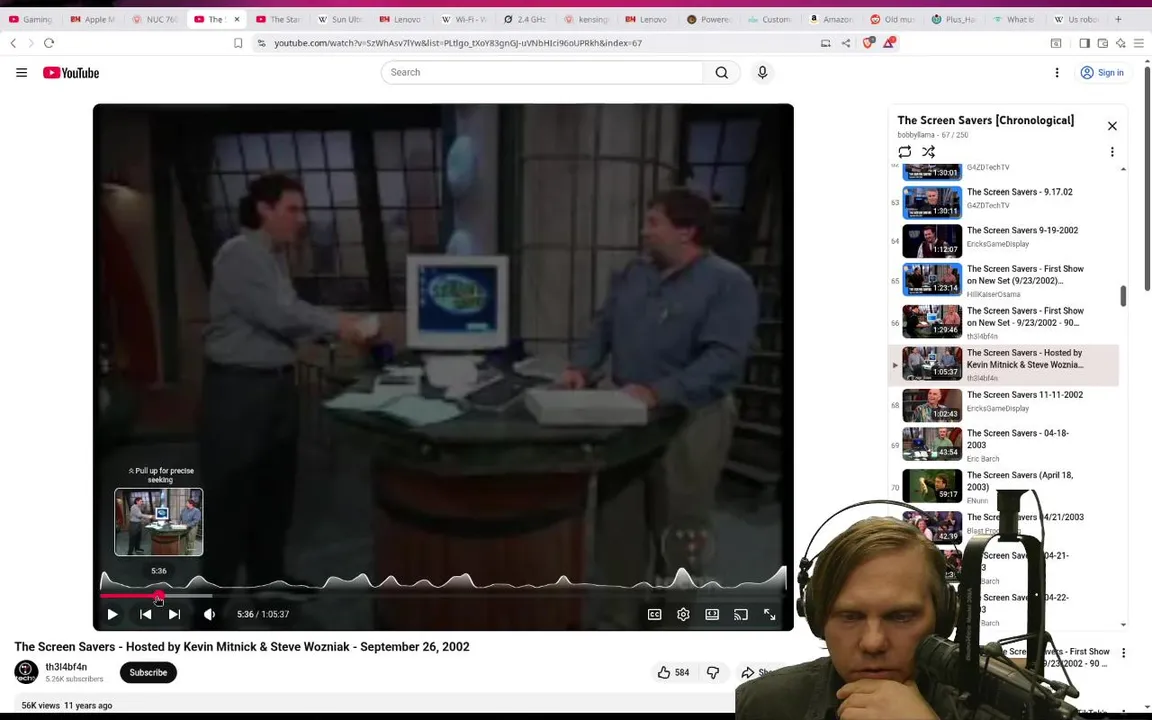Open Leo AI assistant
1152x720 pixels.
(1120, 43)
